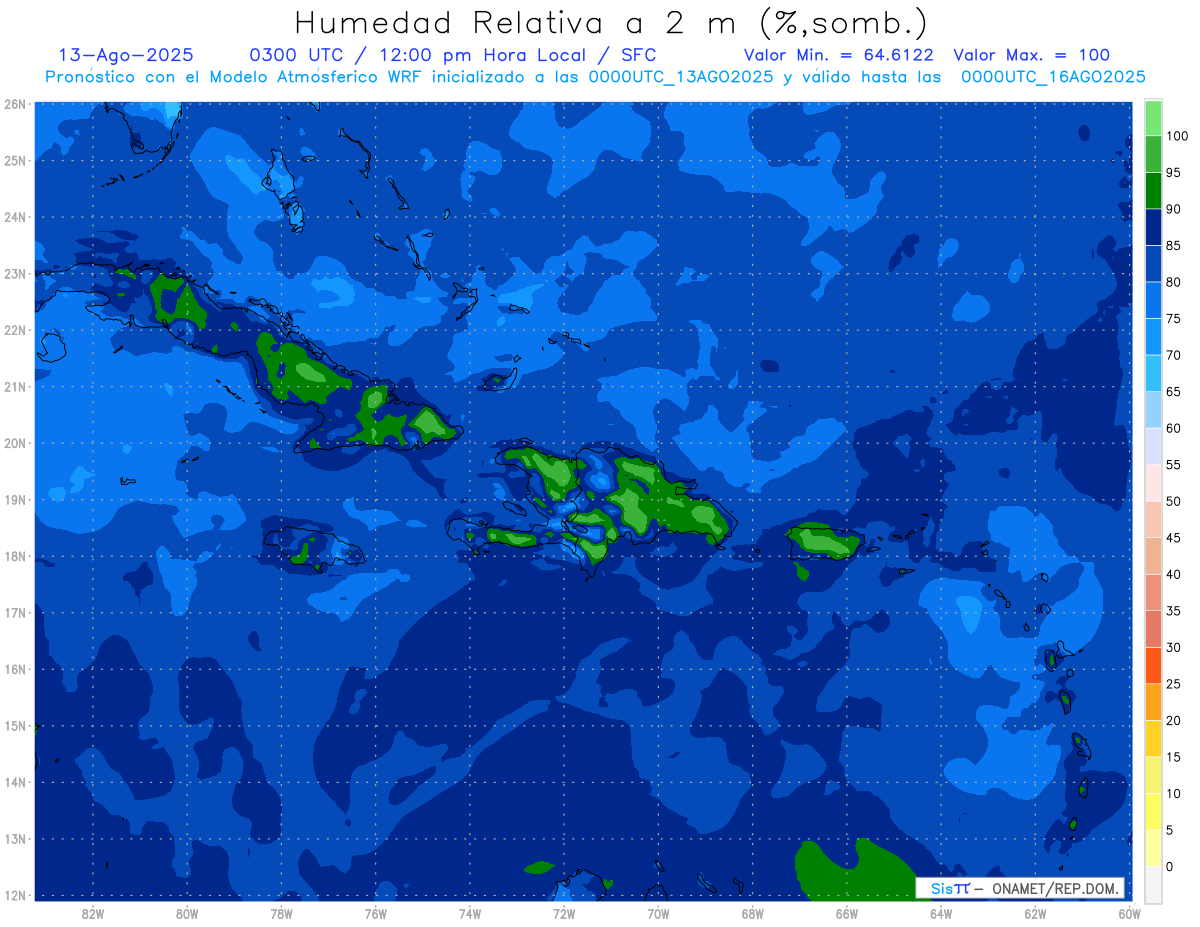Click the color bar segment between 75 and 80

(x=1152, y=300)
